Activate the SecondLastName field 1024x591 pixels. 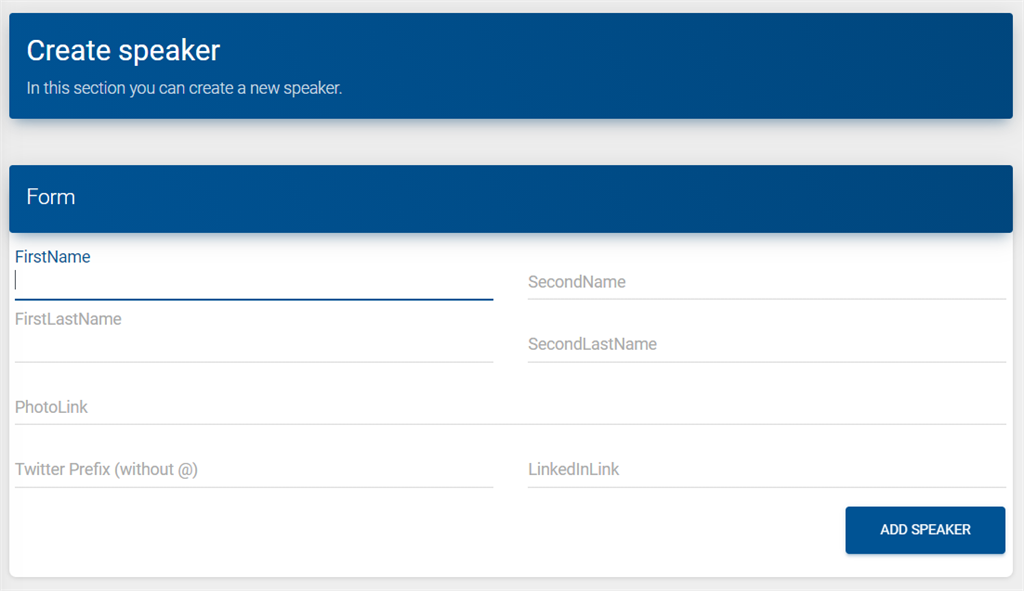pyautogui.click(x=766, y=344)
